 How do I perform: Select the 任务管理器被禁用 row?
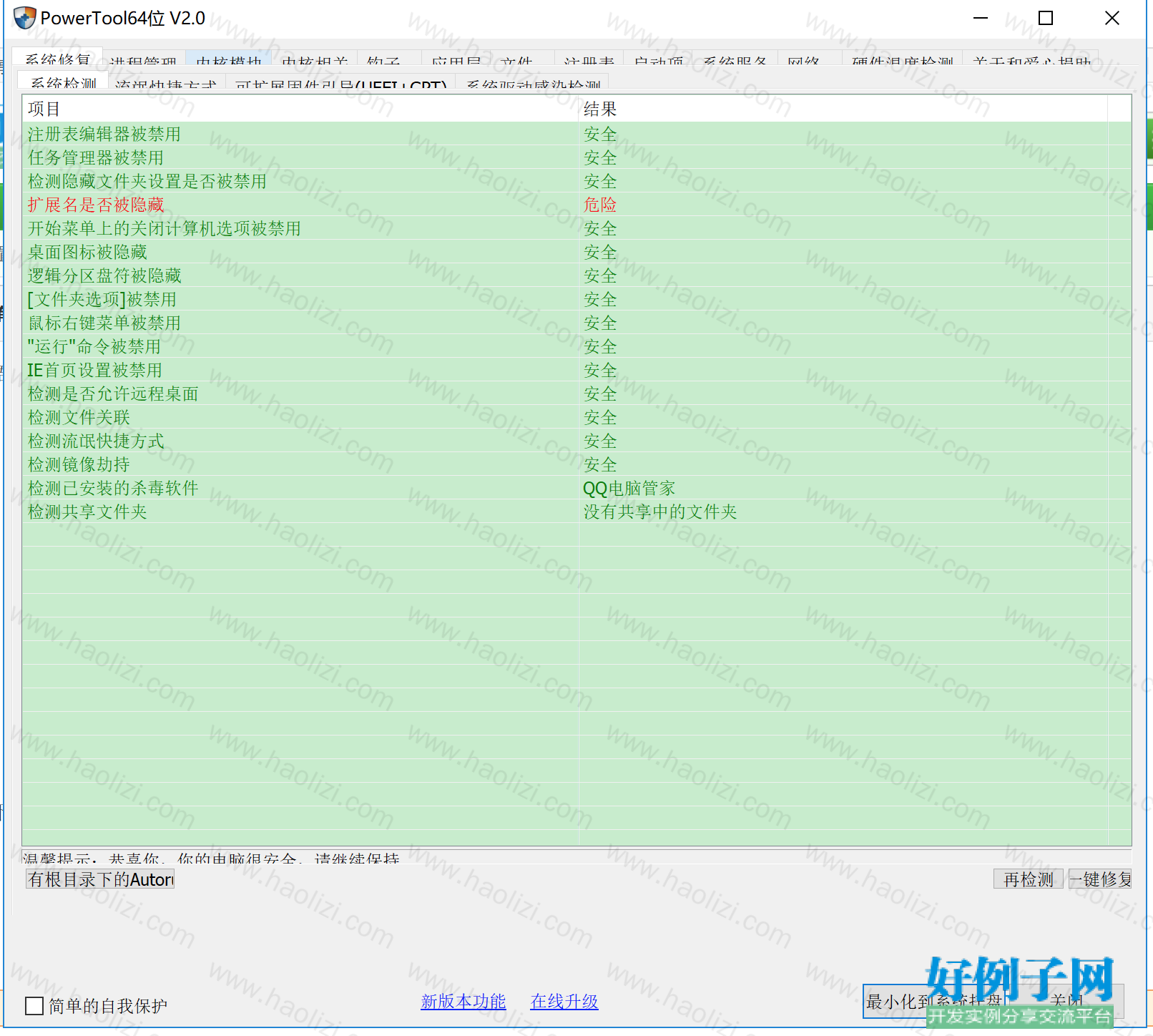click(576, 157)
